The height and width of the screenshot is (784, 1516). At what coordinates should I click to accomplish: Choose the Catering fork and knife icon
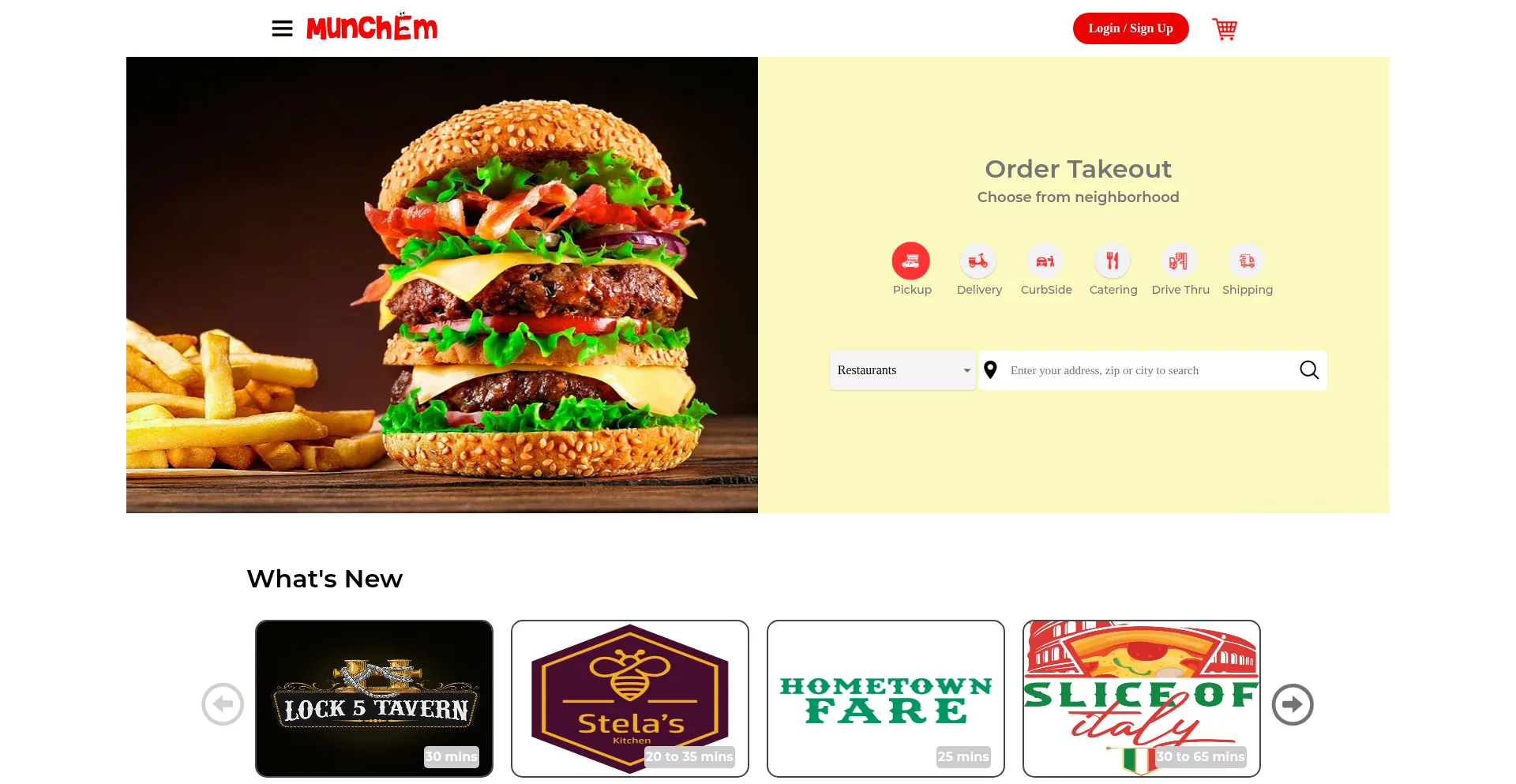[x=1113, y=261]
